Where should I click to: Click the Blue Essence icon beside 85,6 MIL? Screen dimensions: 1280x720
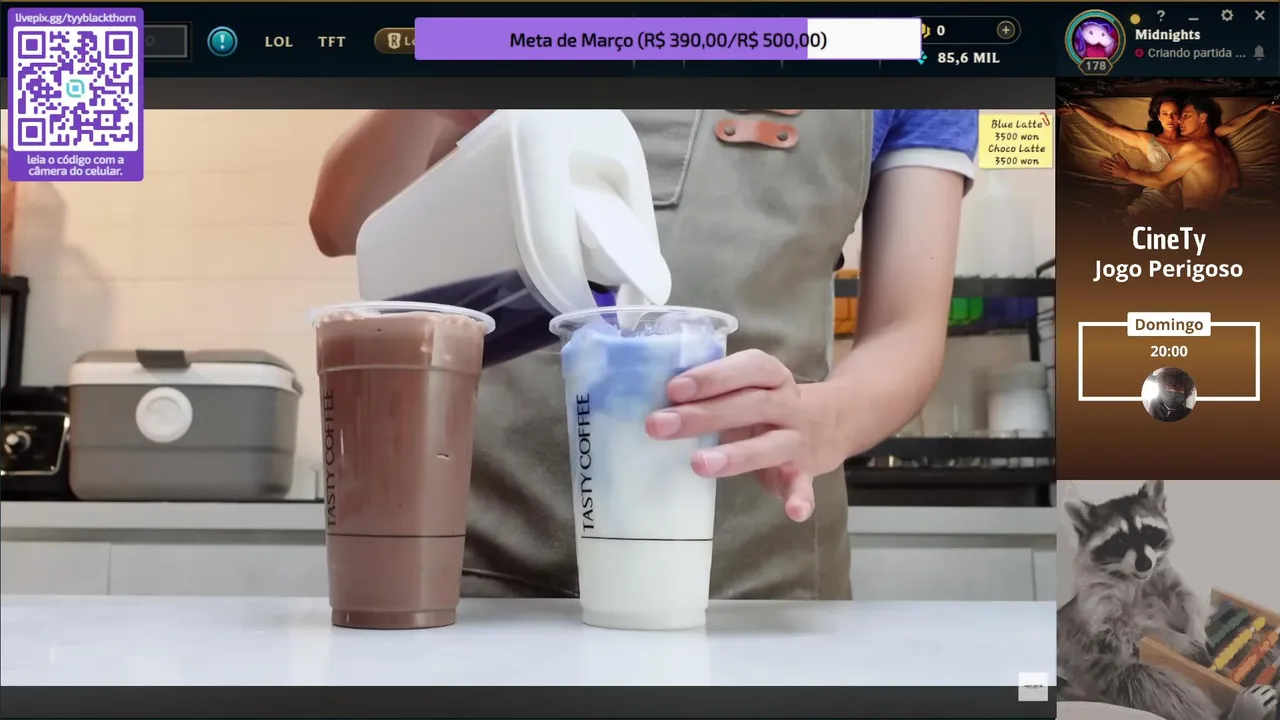[922, 58]
